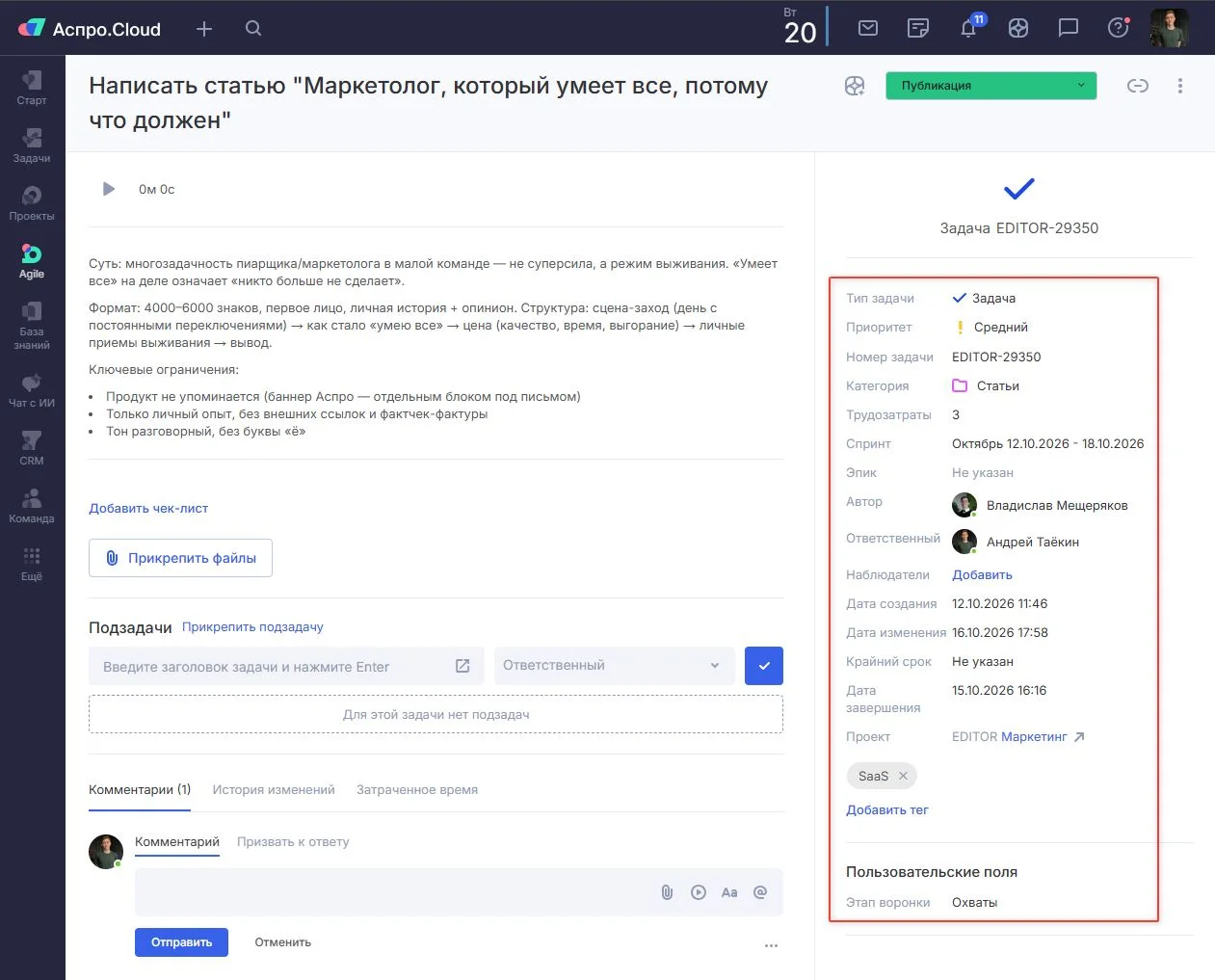
Task: Switch to Затраченное время tab
Action: click(x=417, y=789)
